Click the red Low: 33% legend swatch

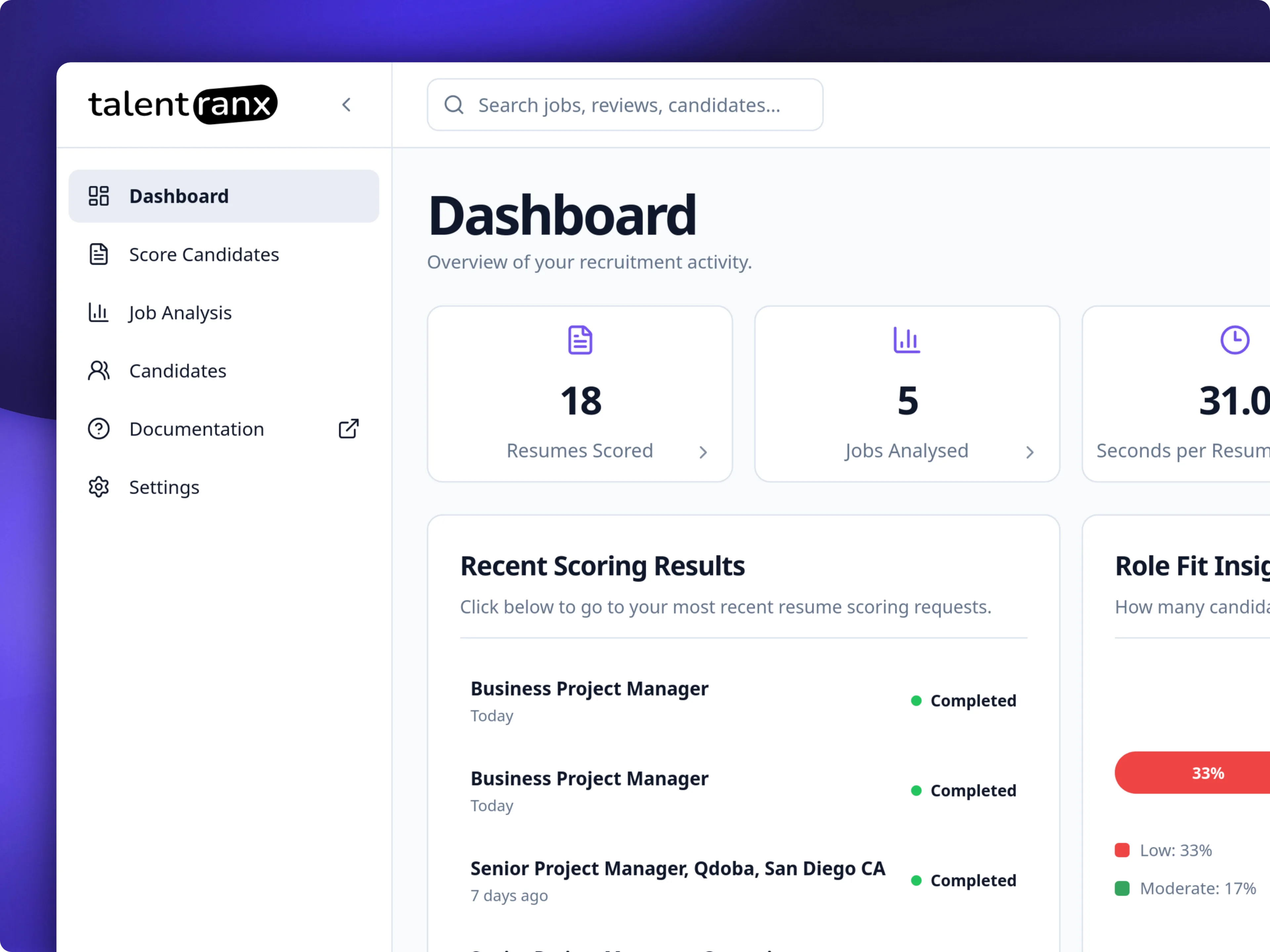coord(1122,851)
